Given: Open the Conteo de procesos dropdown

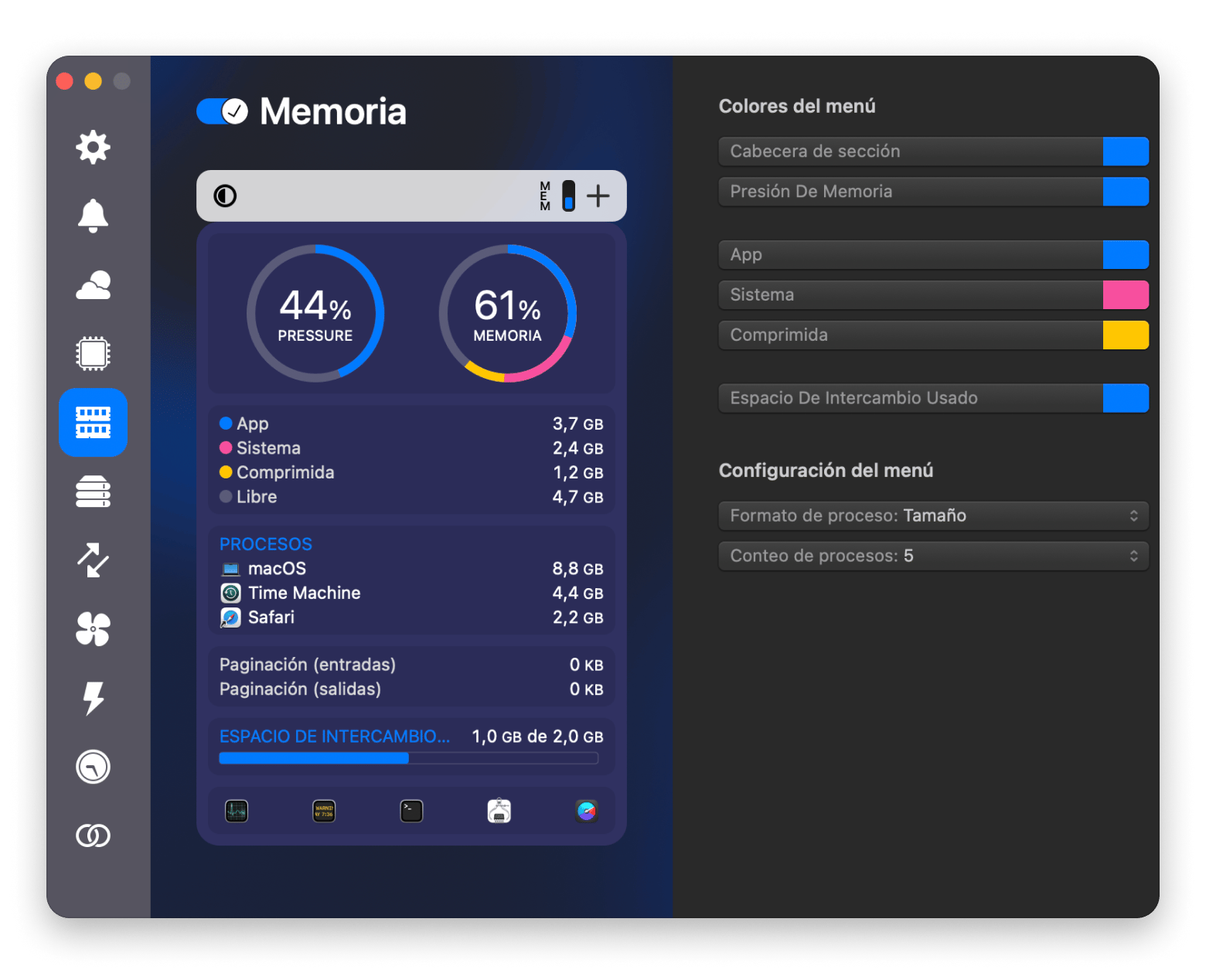Looking at the screenshot, I should (x=933, y=556).
